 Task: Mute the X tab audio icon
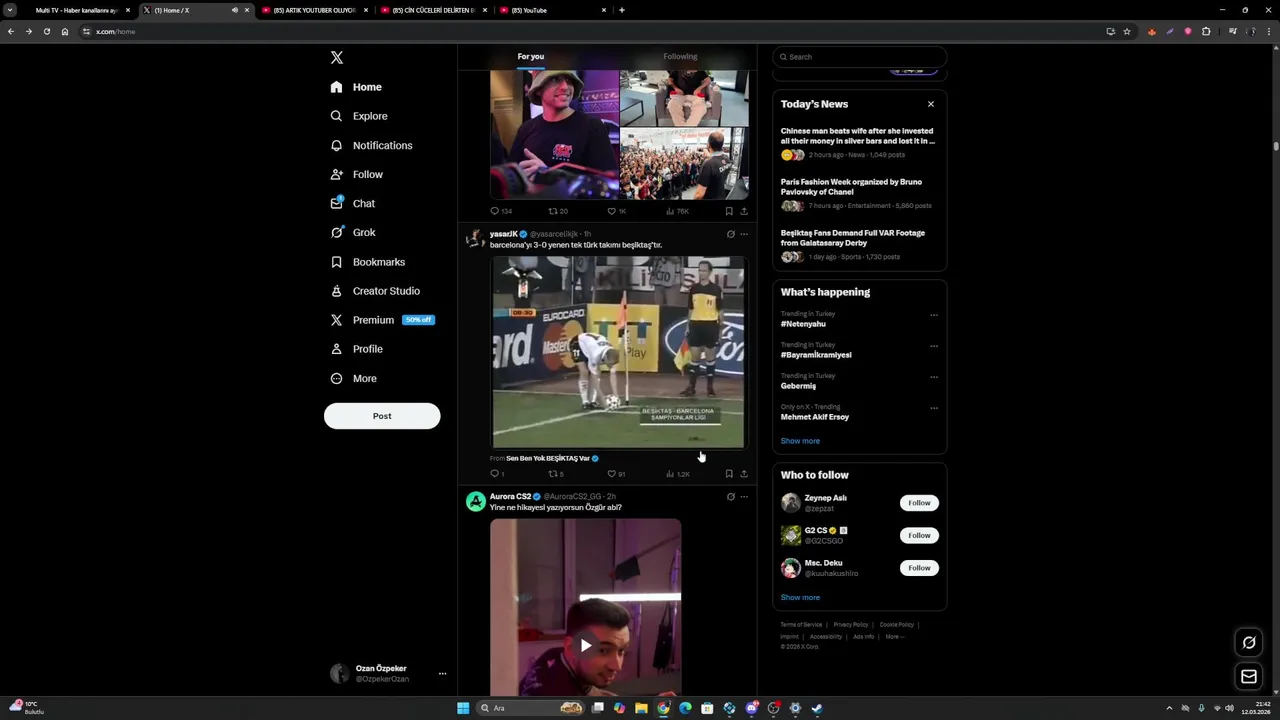235,10
